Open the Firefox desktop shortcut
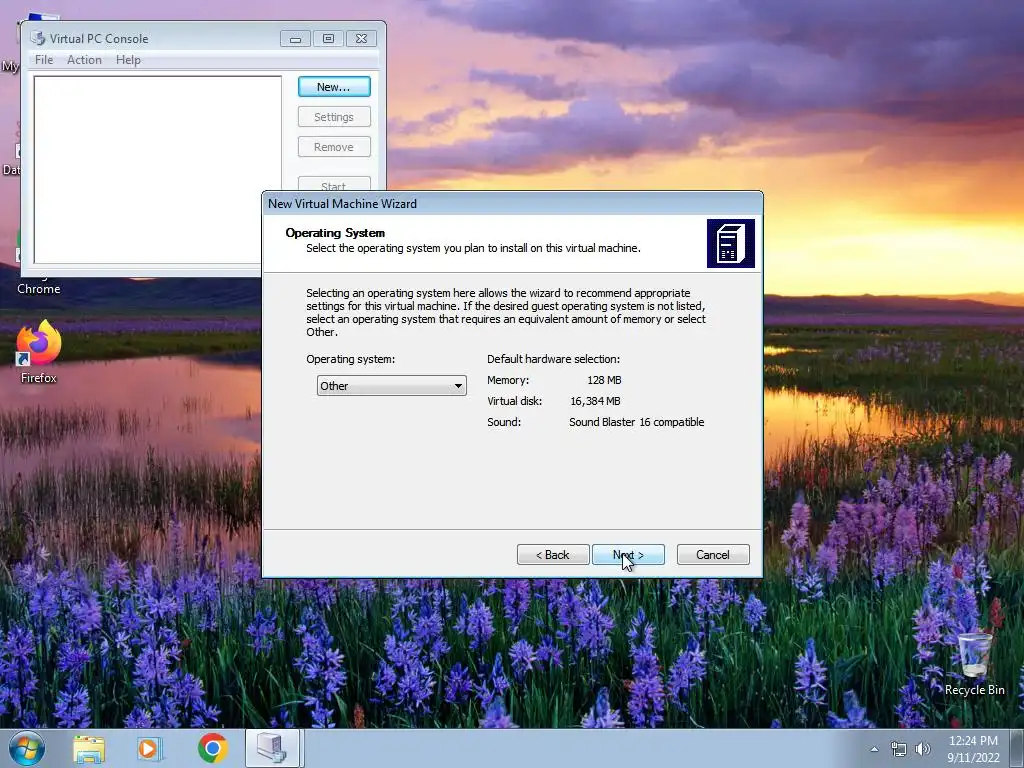This screenshot has height=768, width=1024. [x=39, y=353]
